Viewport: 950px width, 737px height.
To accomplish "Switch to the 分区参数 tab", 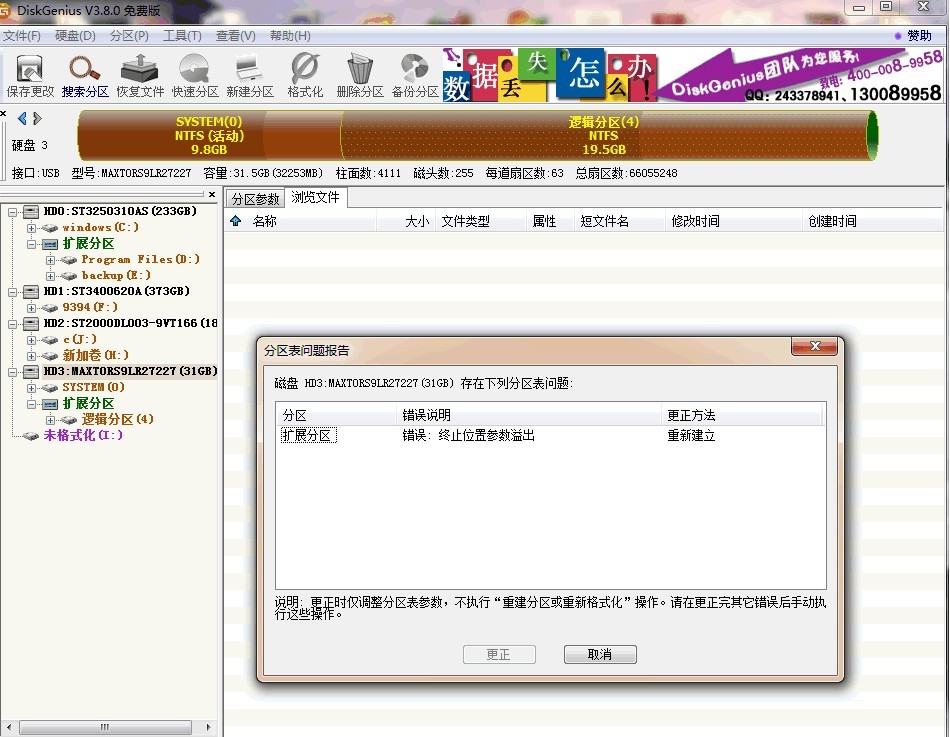I will (x=255, y=199).
